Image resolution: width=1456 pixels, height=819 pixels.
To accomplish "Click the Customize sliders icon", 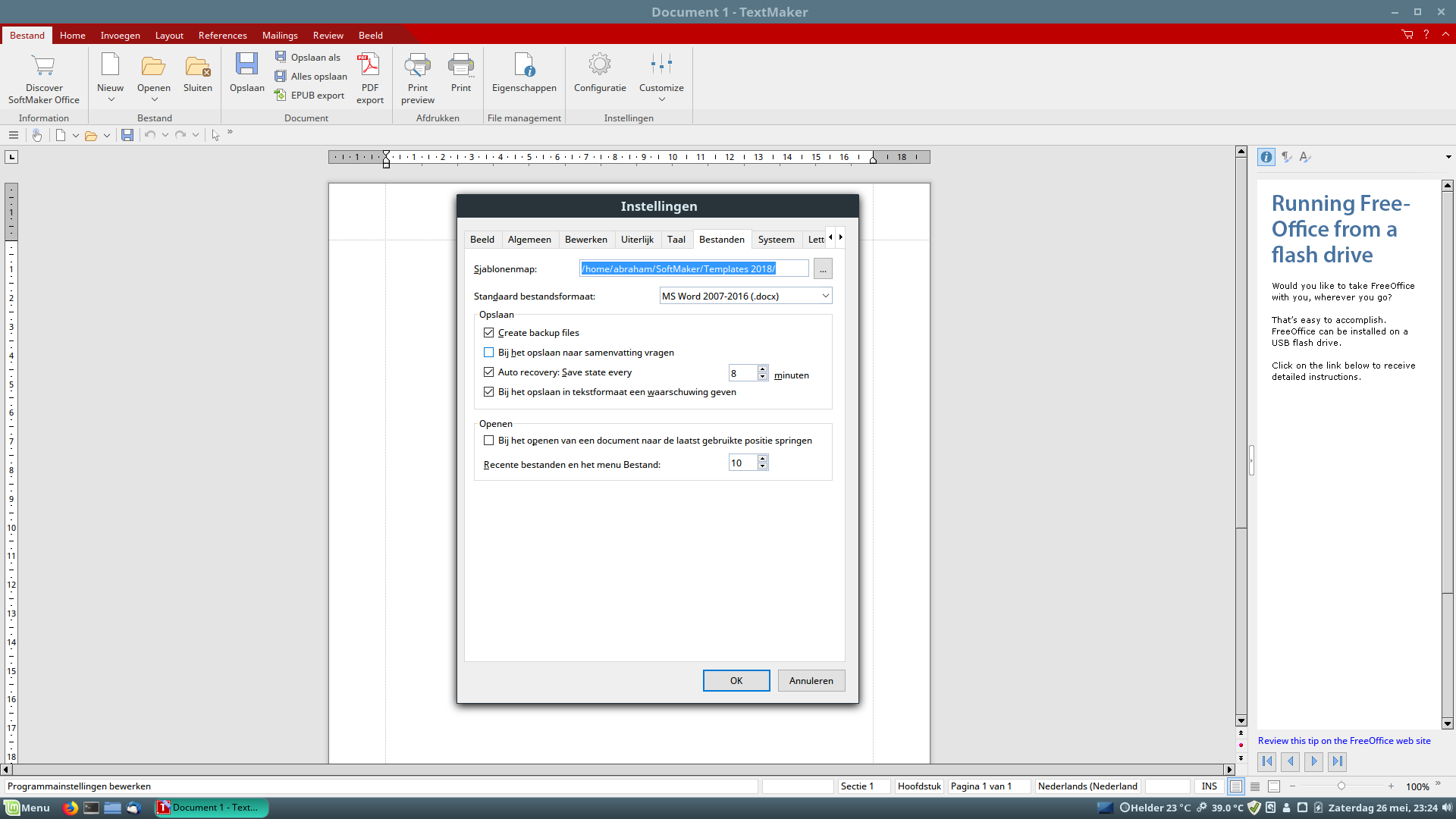I will 661,64.
